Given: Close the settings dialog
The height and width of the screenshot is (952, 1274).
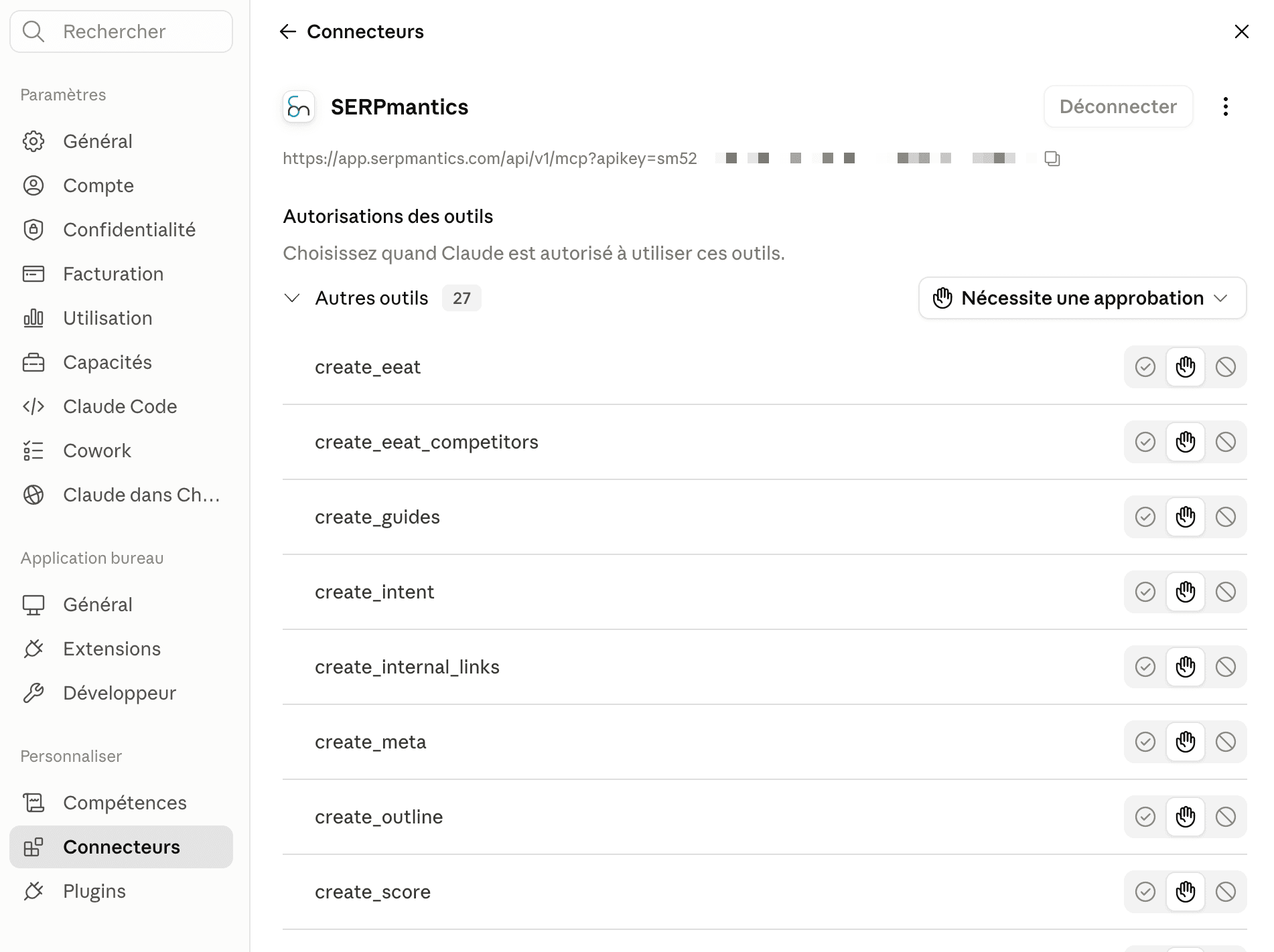Looking at the screenshot, I should 1241,31.
